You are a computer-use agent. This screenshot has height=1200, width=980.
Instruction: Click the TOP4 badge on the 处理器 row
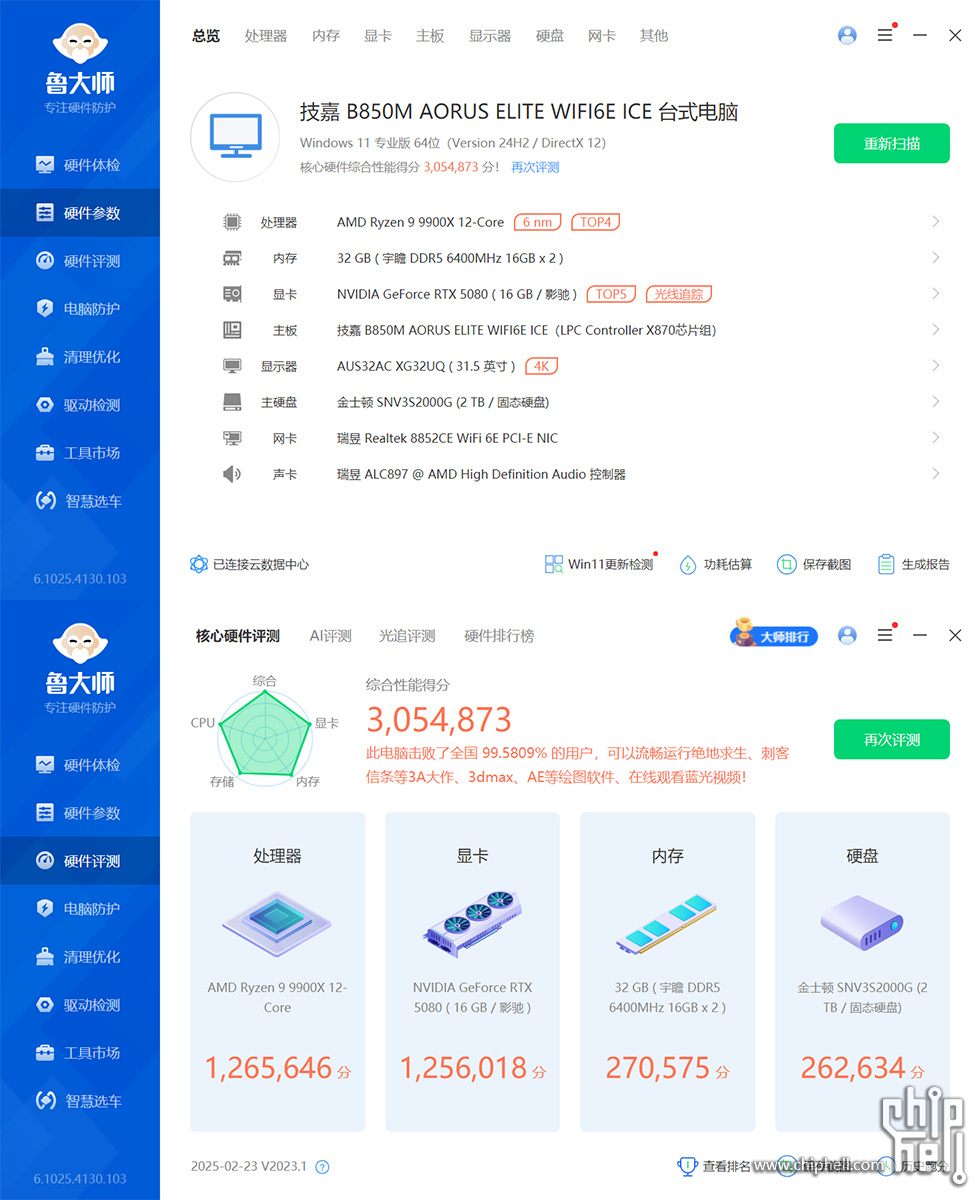point(595,222)
